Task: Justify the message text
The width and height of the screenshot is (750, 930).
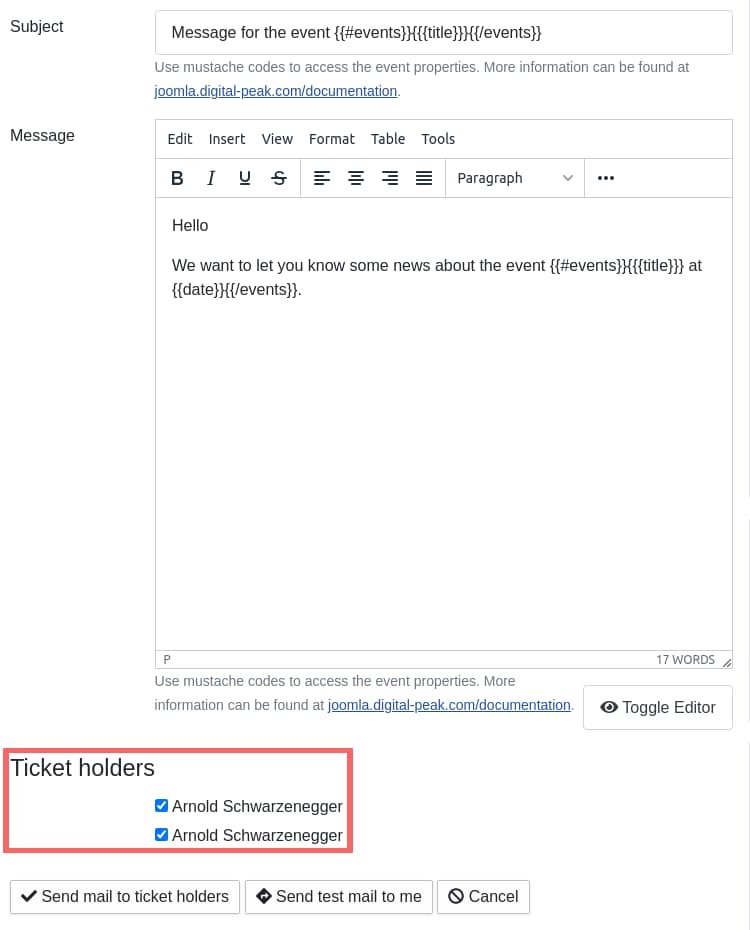Action: tap(424, 178)
